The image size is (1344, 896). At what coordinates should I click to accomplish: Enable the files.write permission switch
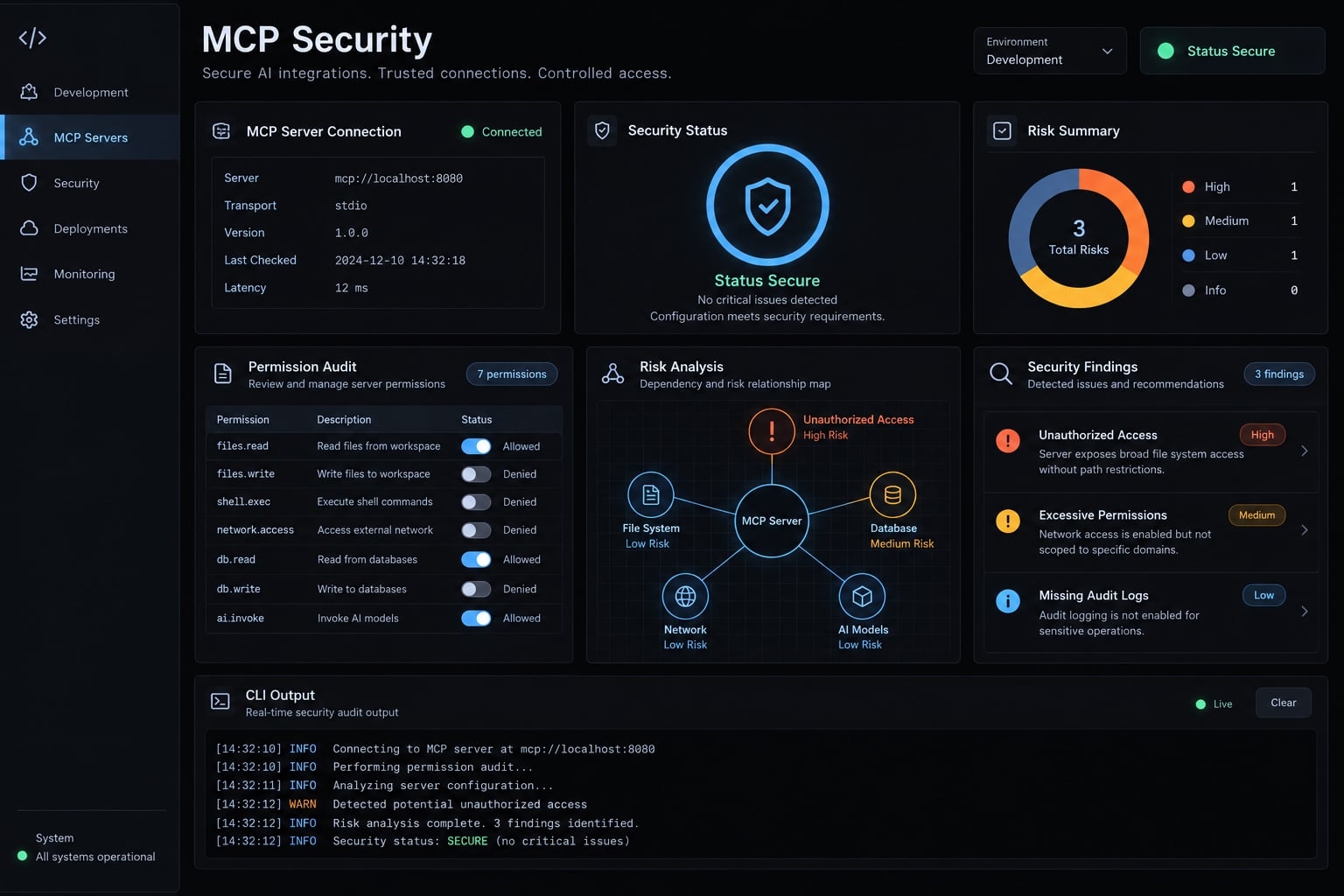click(x=476, y=474)
